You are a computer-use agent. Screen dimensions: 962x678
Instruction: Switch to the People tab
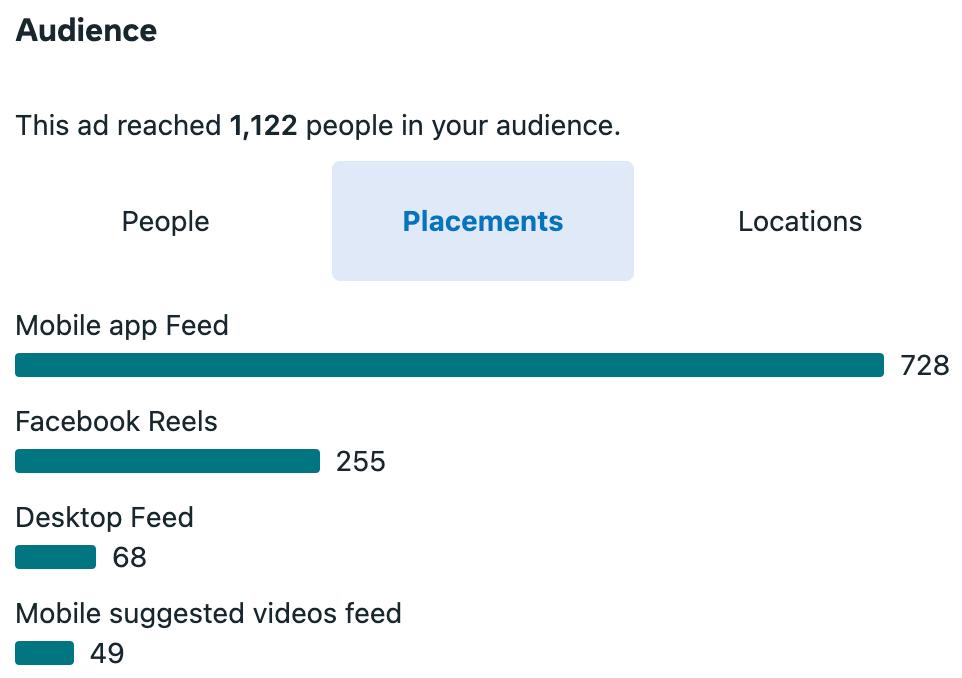(166, 221)
